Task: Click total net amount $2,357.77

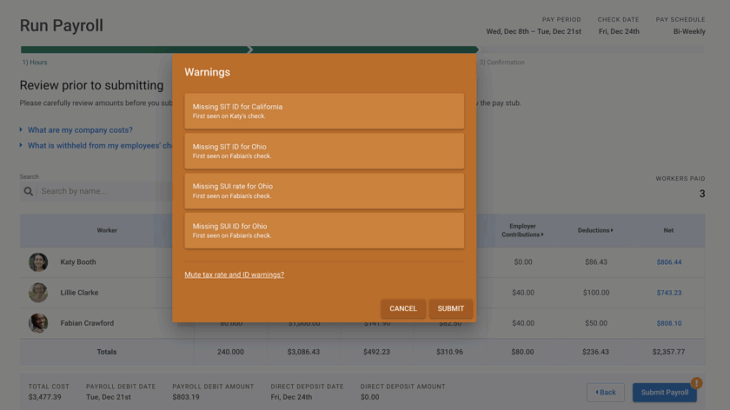Action: coord(669,352)
